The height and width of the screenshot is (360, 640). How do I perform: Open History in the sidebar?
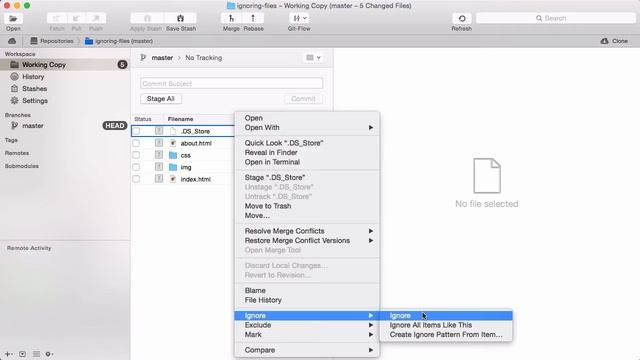click(33, 77)
